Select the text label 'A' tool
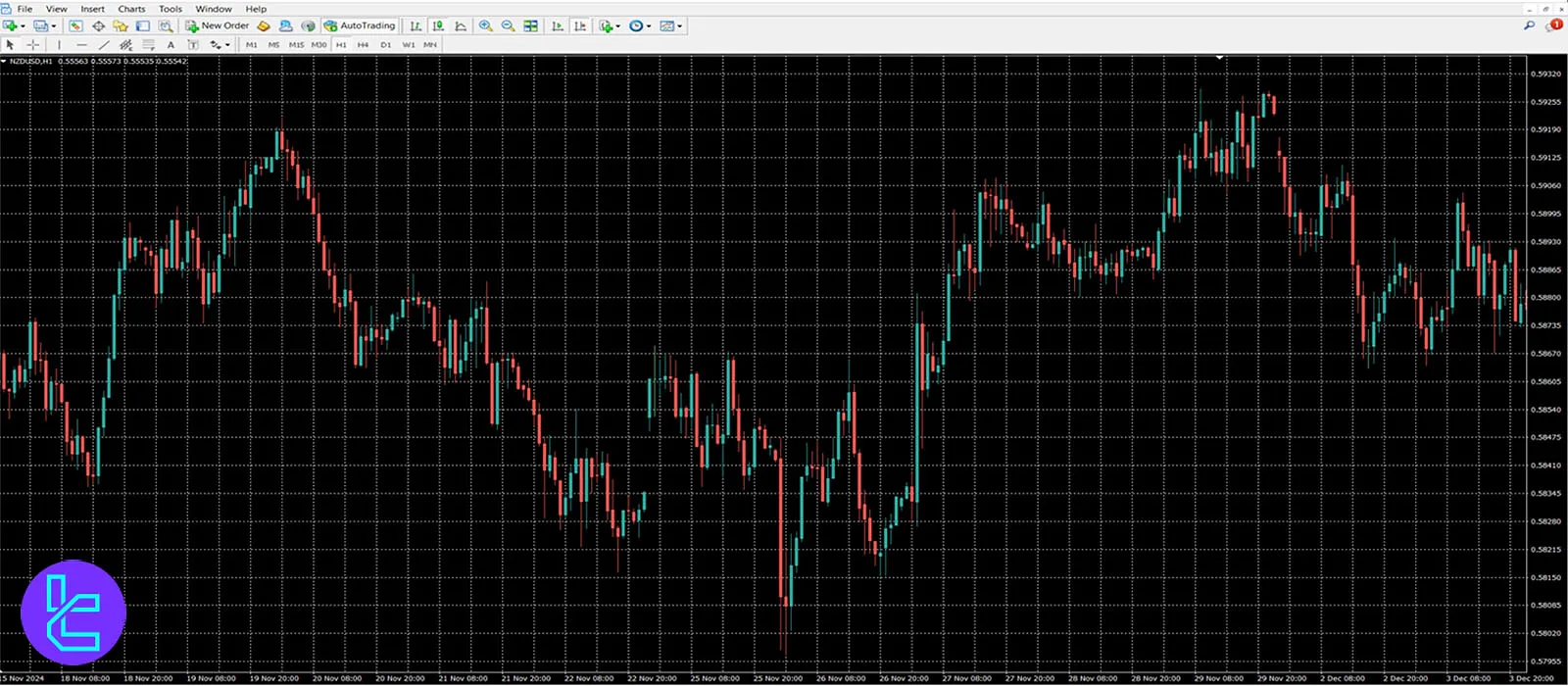The width and height of the screenshot is (1568, 686). (171, 45)
